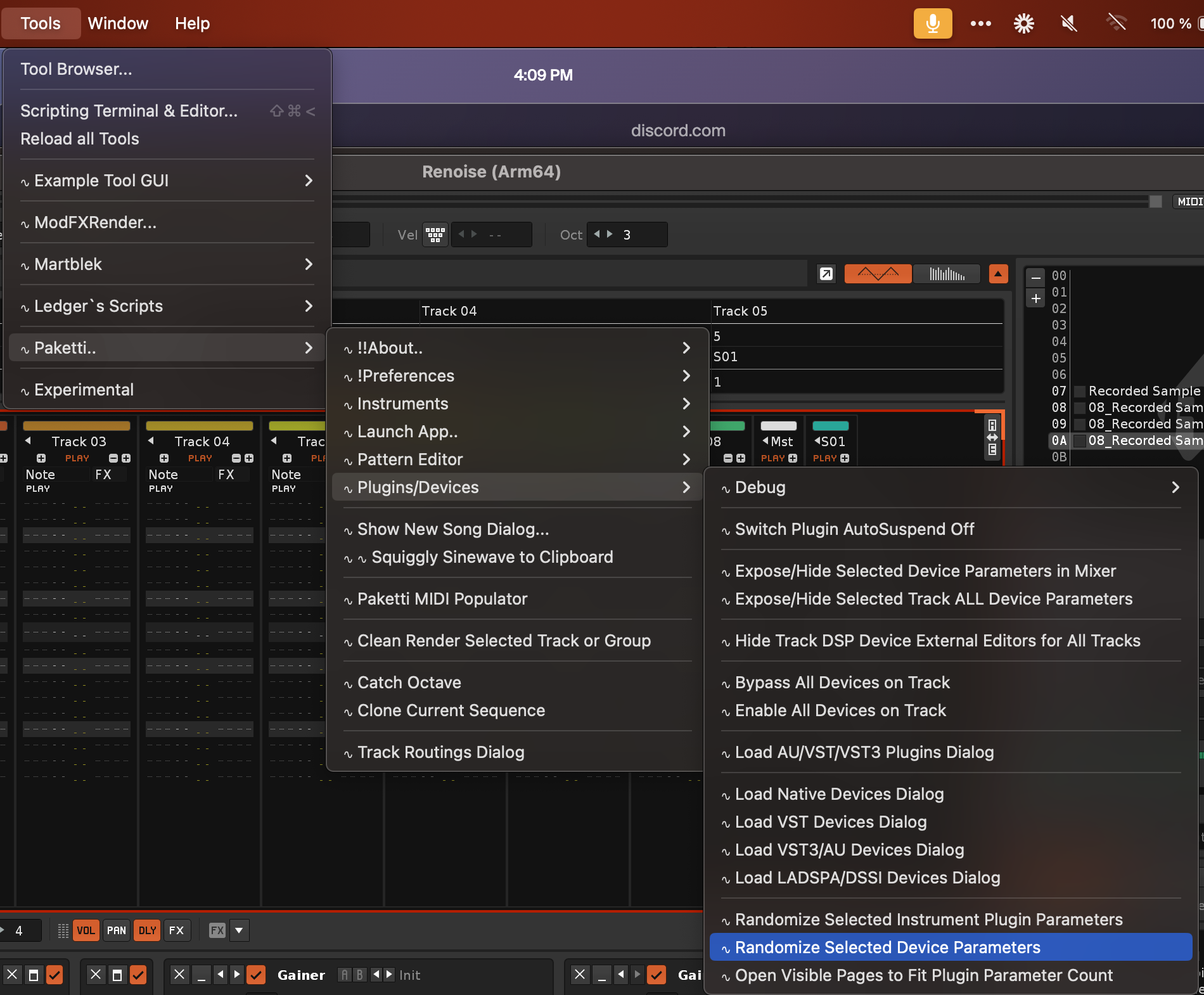Screen dimensions: 1204x995
Task: Click PLAY under the Mst track
Action: (772, 458)
